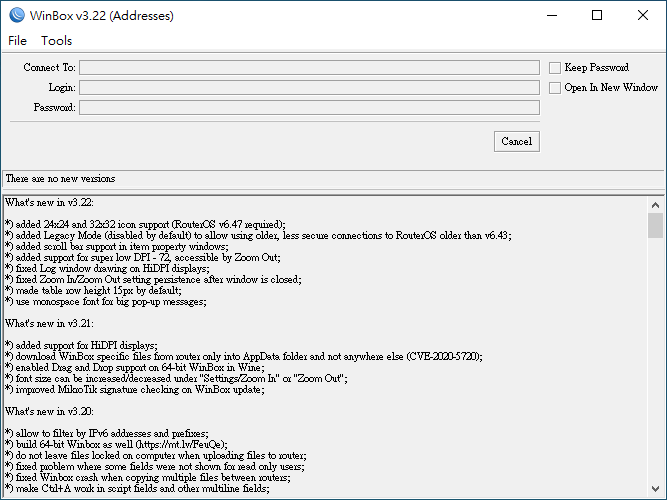
Task: Click the changelog vertical scrollbar thumb
Action: pyautogui.click(x=655, y=226)
